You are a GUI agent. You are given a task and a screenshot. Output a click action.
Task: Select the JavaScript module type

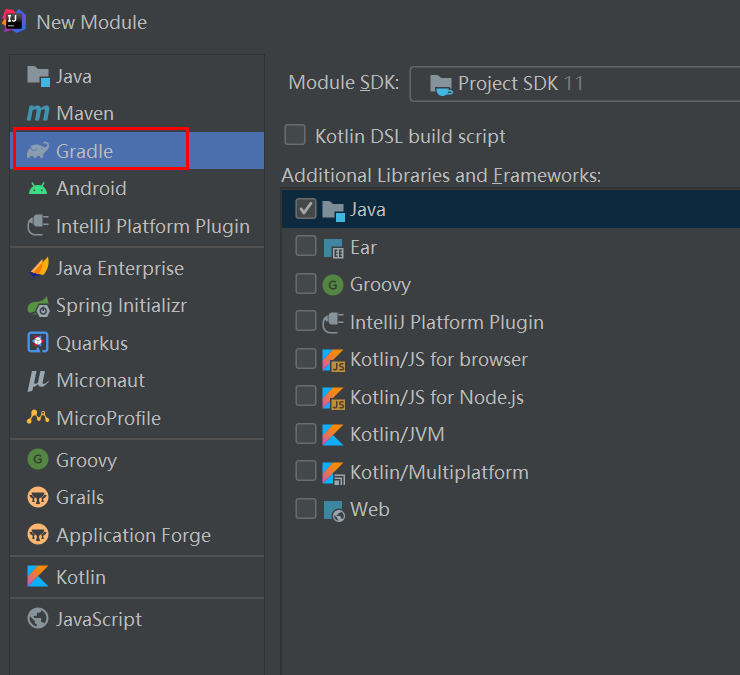(137, 619)
